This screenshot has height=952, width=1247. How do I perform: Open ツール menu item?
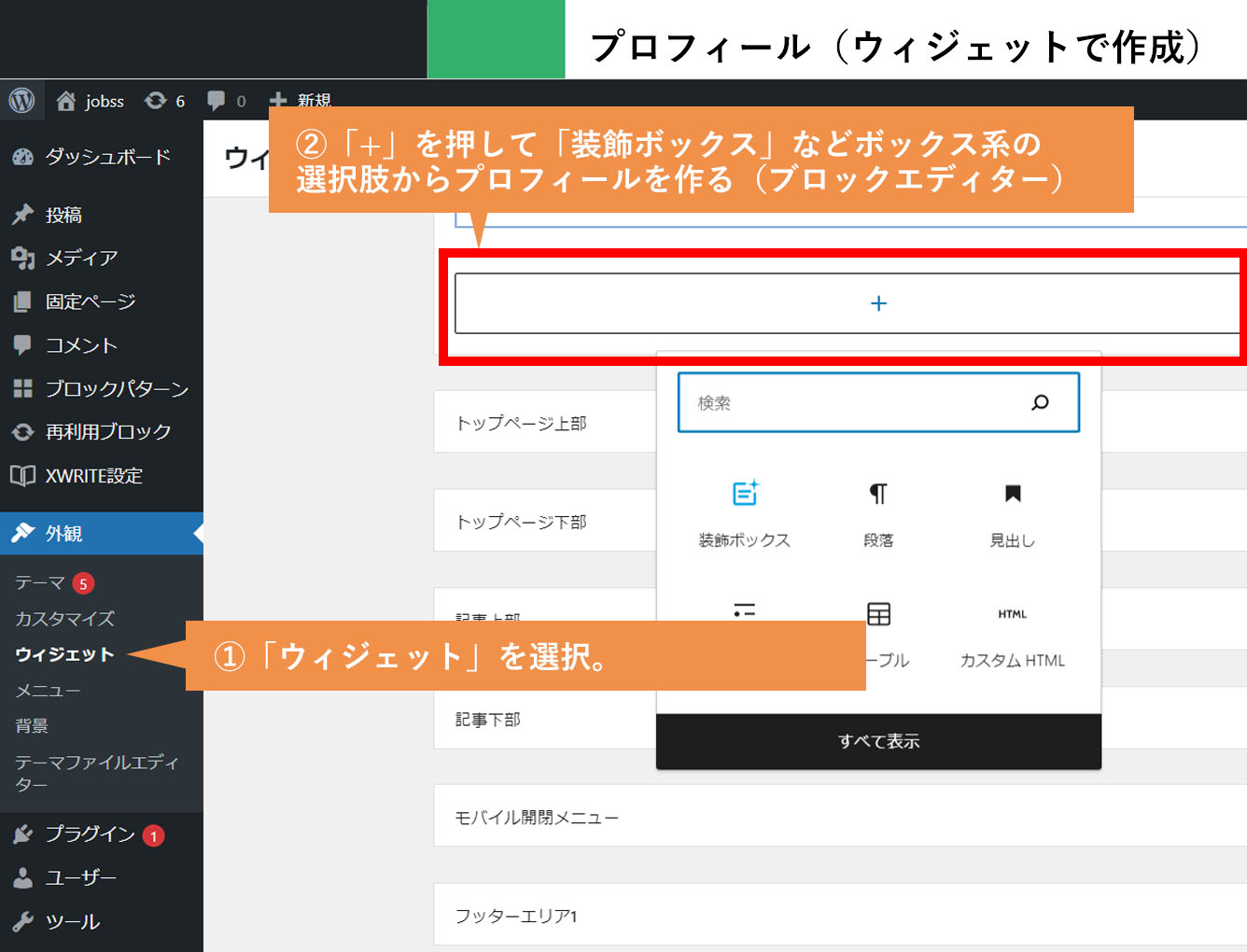tap(102, 921)
